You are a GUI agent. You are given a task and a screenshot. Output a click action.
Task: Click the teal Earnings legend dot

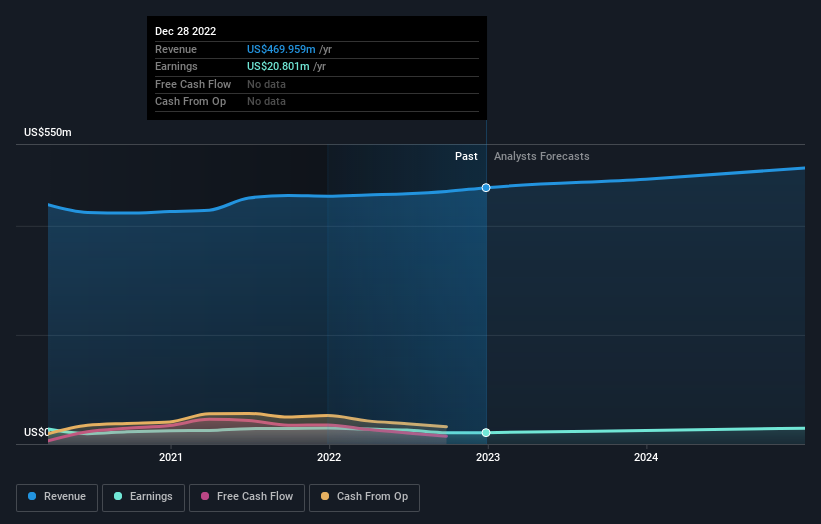118,496
